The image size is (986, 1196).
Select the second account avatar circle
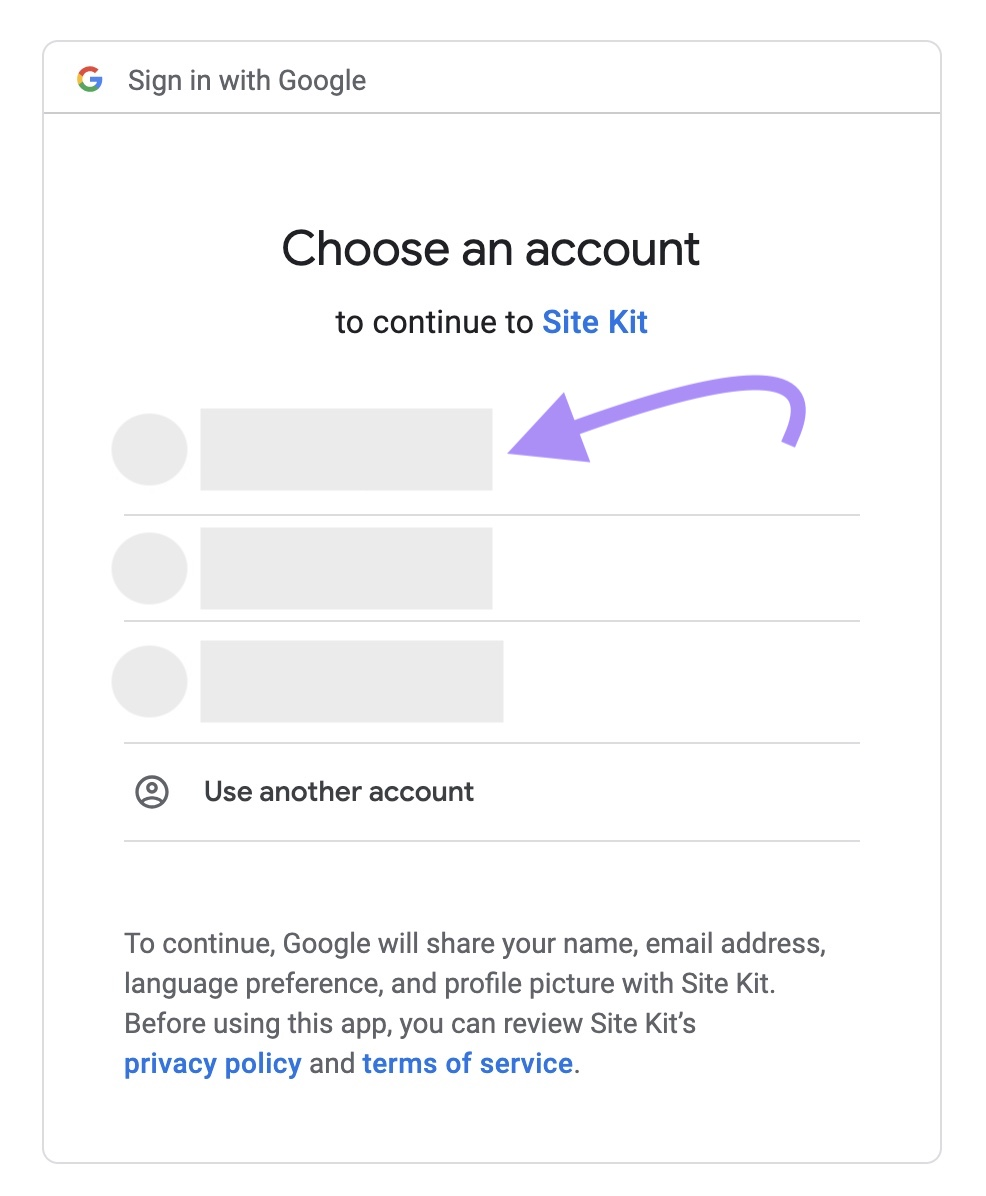point(150,568)
